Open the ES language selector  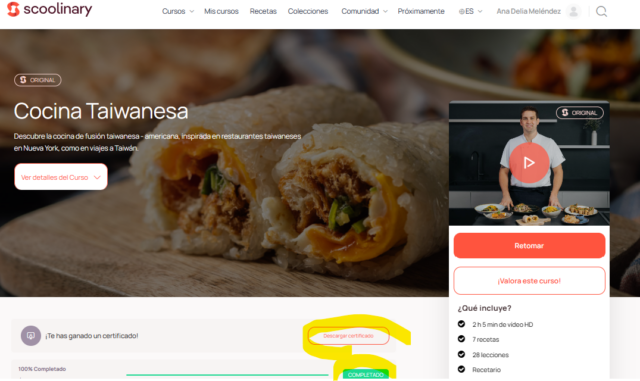point(470,11)
